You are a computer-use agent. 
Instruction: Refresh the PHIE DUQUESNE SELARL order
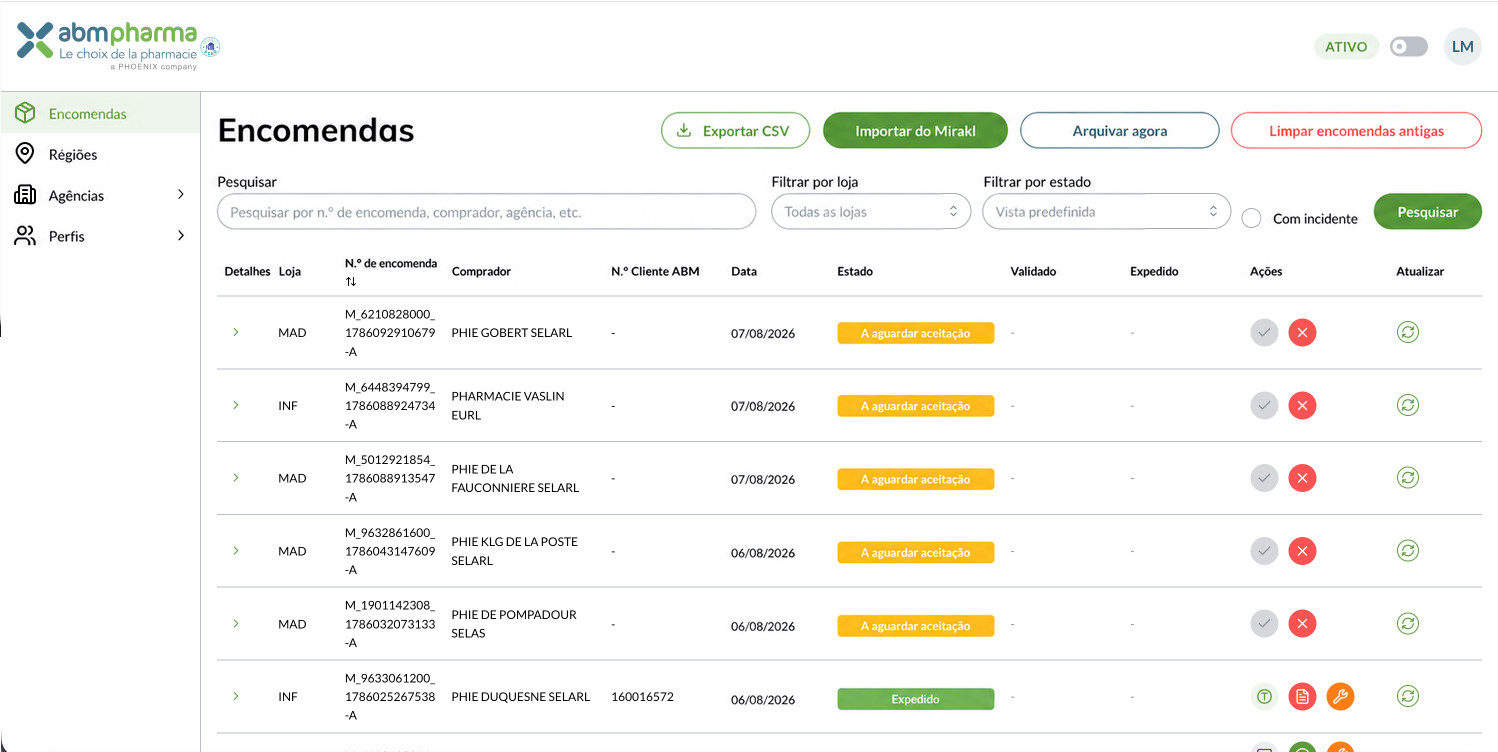[1408, 697]
